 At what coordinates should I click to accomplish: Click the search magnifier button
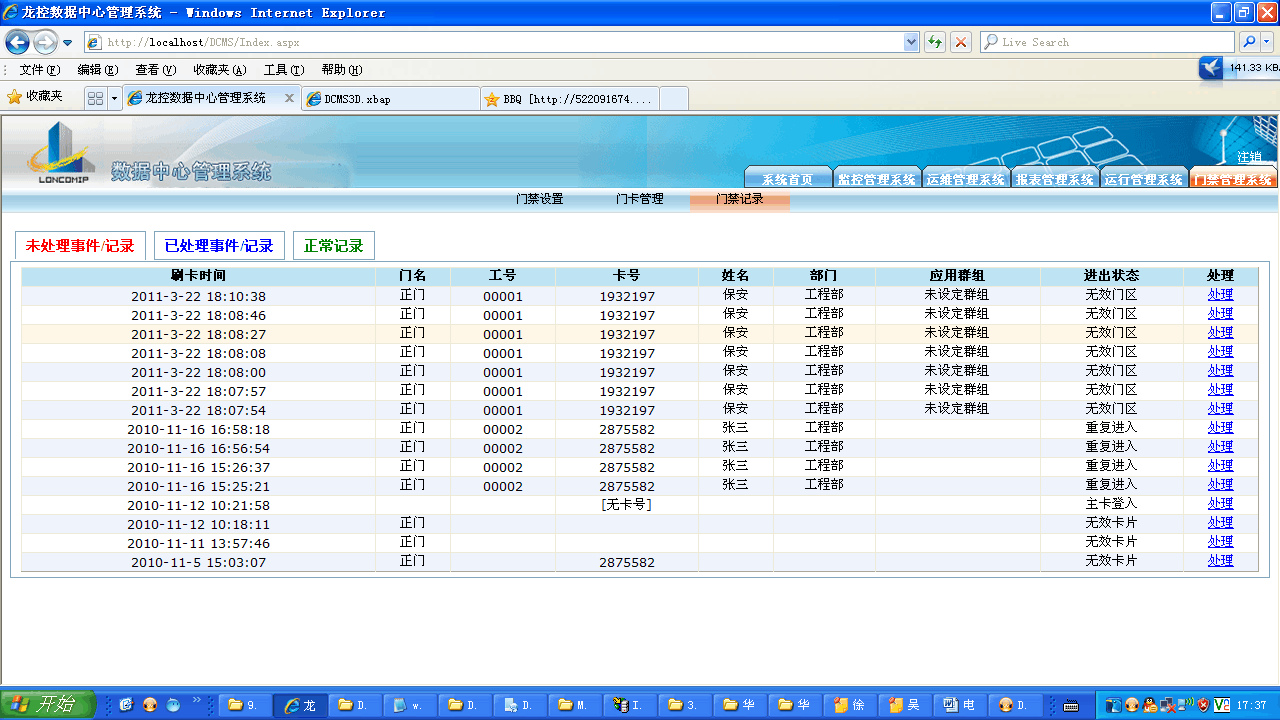click(1249, 42)
